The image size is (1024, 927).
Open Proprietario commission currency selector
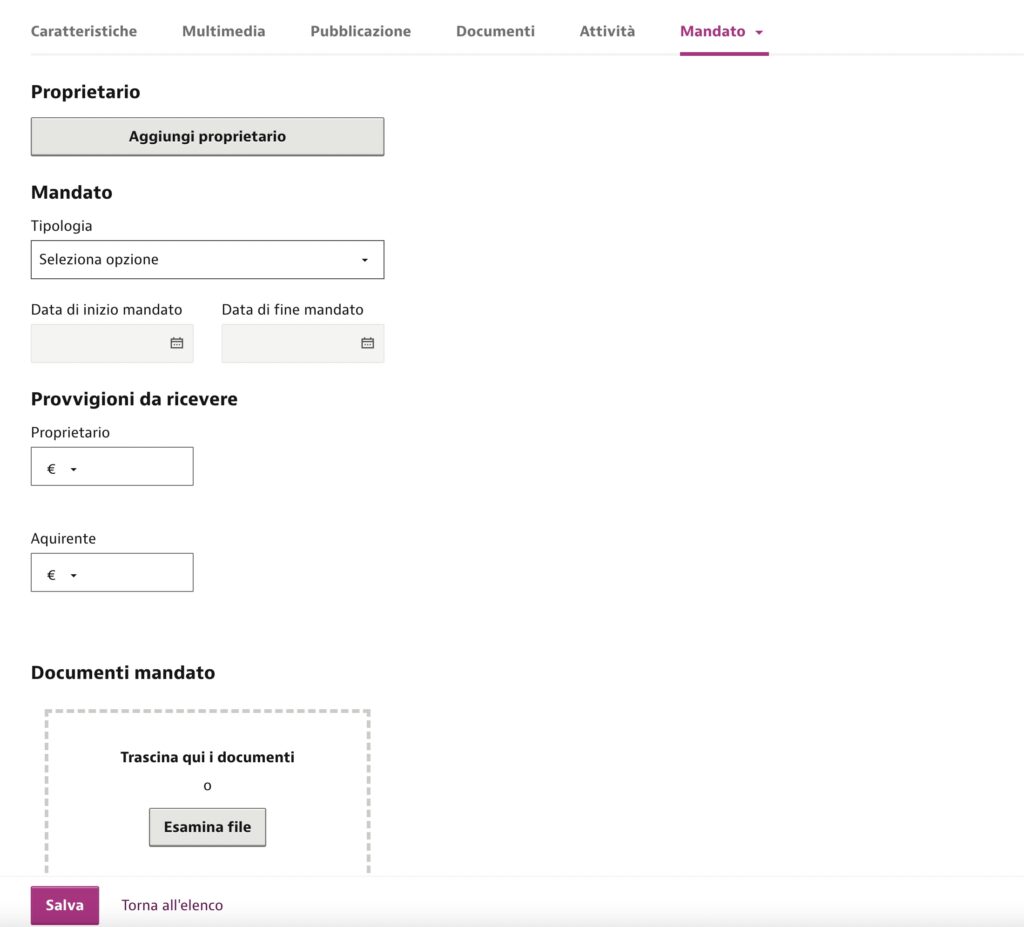61,468
